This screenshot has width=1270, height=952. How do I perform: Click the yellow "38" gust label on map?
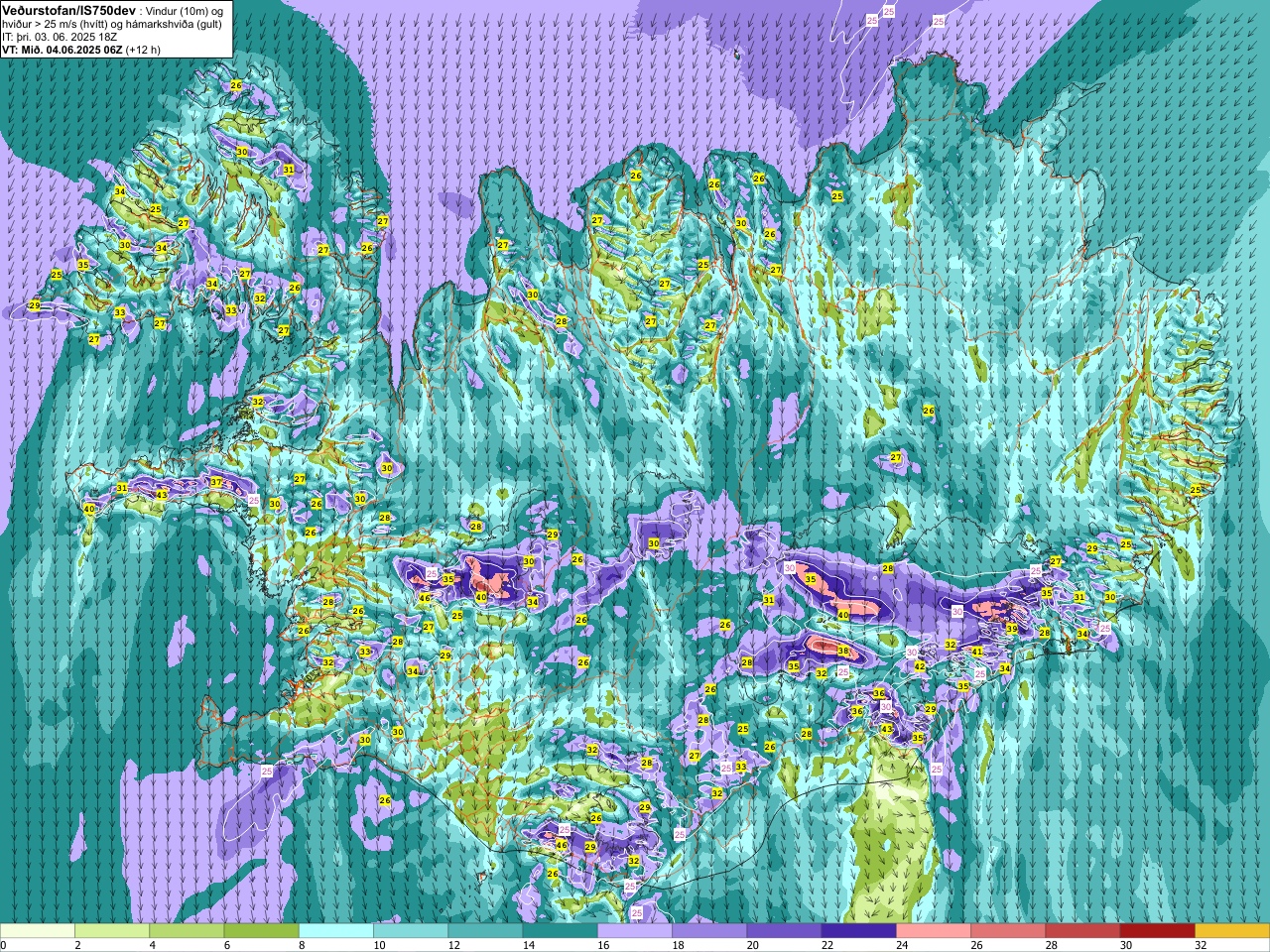(843, 652)
